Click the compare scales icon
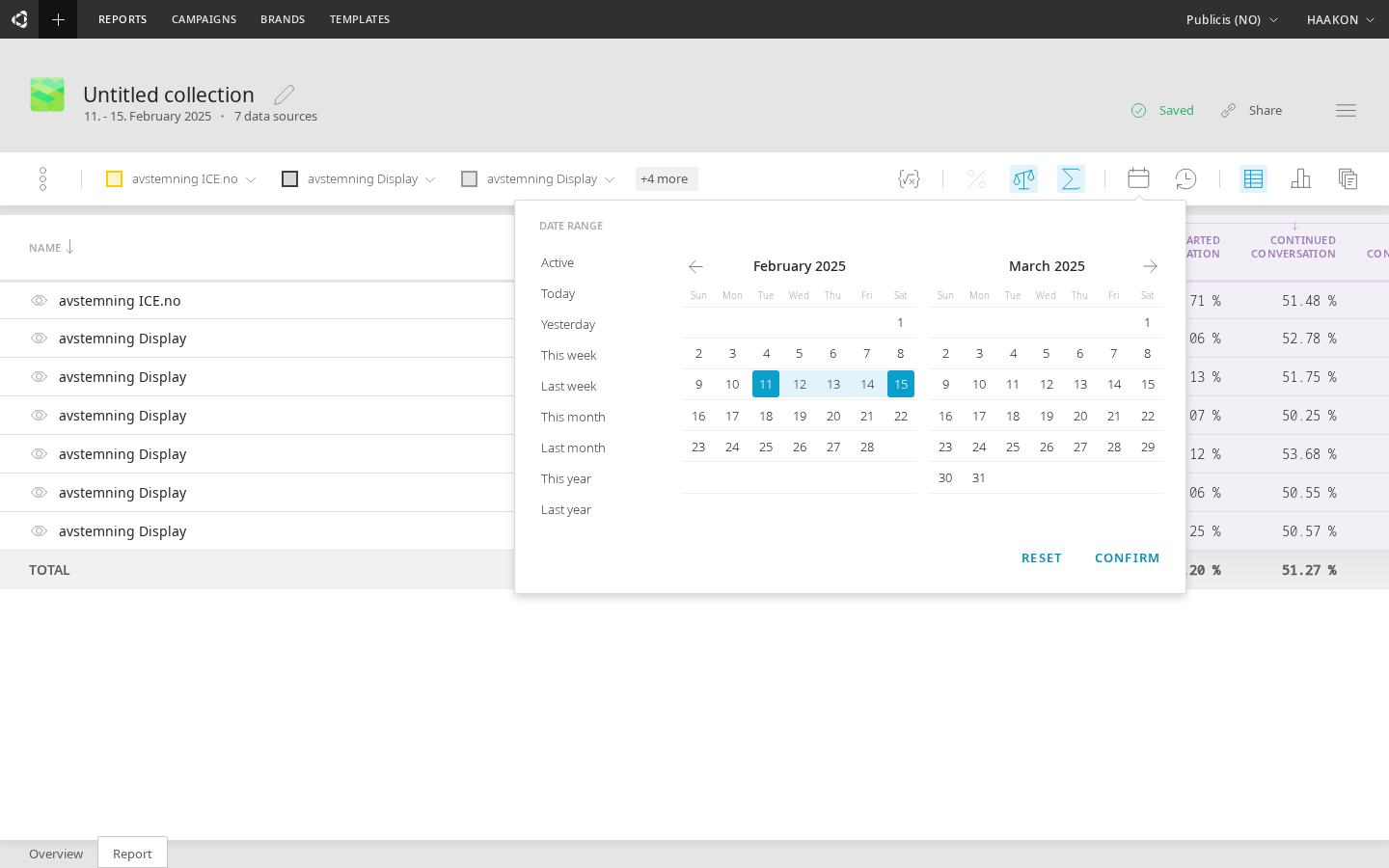The height and width of the screenshot is (868, 1389). (x=1023, y=178)
